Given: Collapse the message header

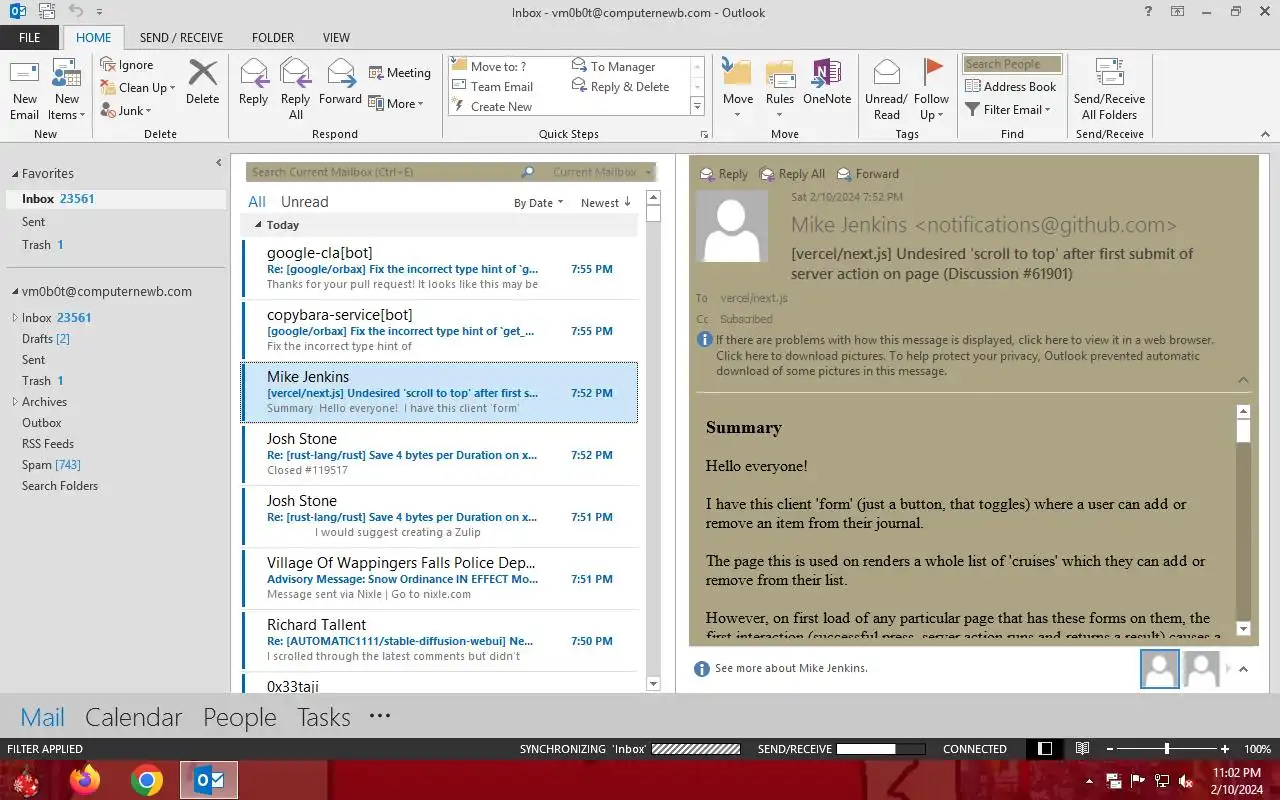Looking at the screenshot, I should [1243, 380].
